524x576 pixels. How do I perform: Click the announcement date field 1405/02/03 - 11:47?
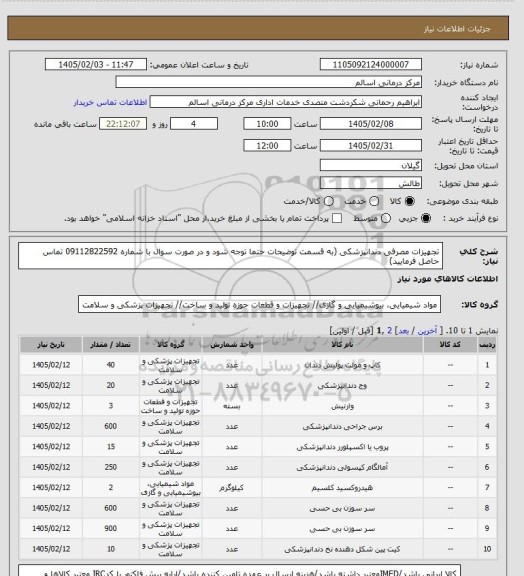tap(96, 64)
